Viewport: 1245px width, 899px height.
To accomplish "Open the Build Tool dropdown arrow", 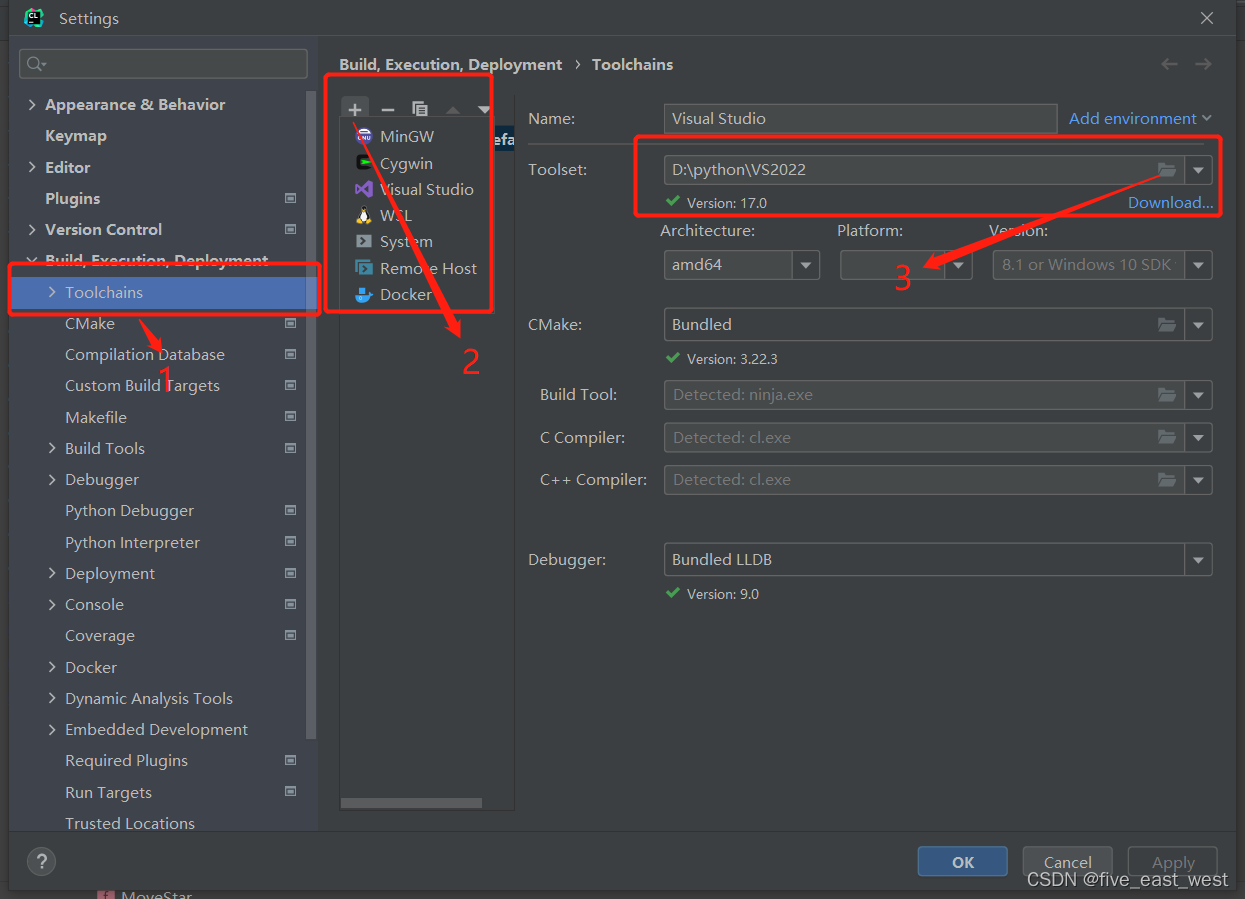I will [1198, 395].
